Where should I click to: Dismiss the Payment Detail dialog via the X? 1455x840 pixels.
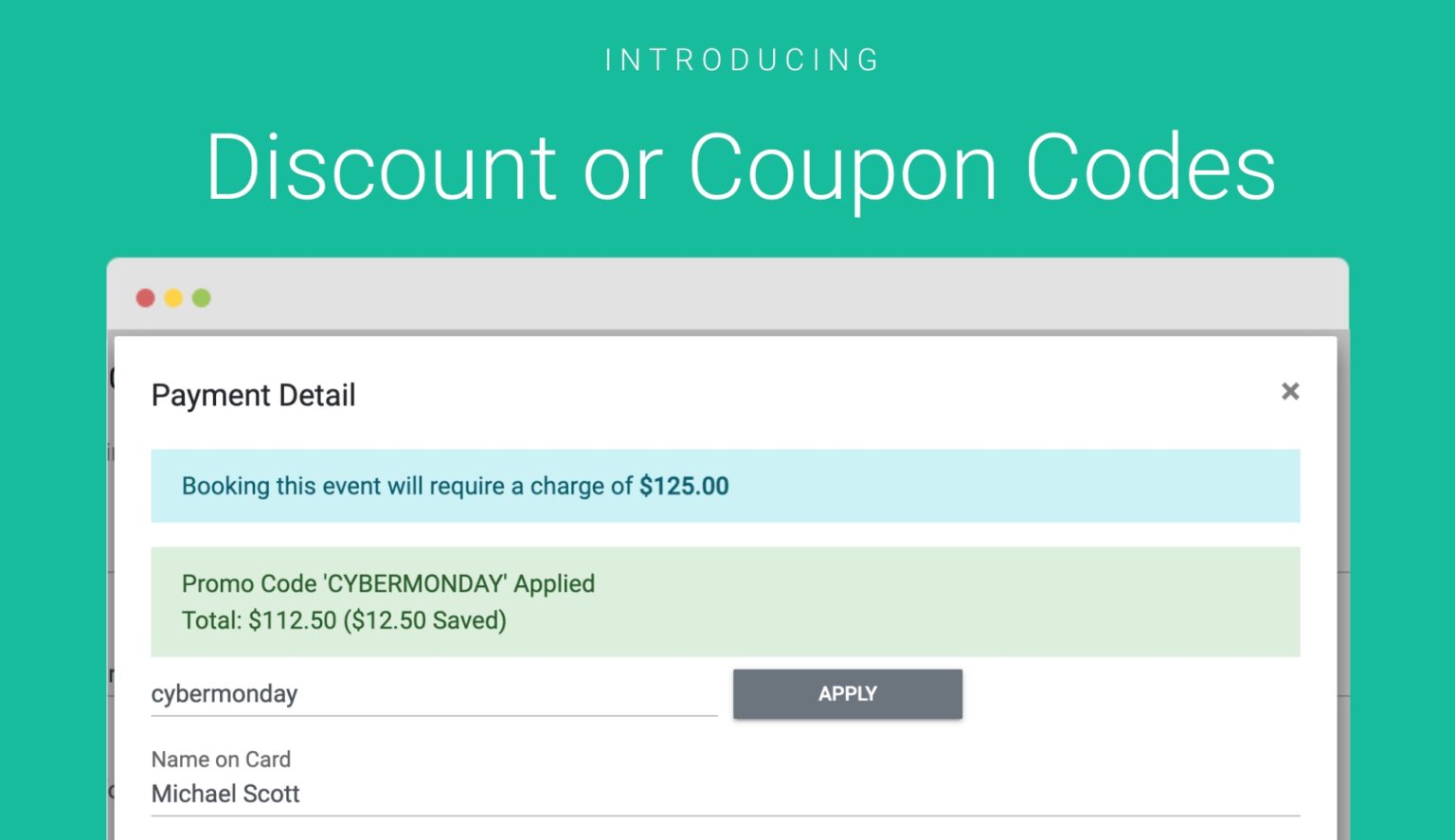(x=1290, y=391)
